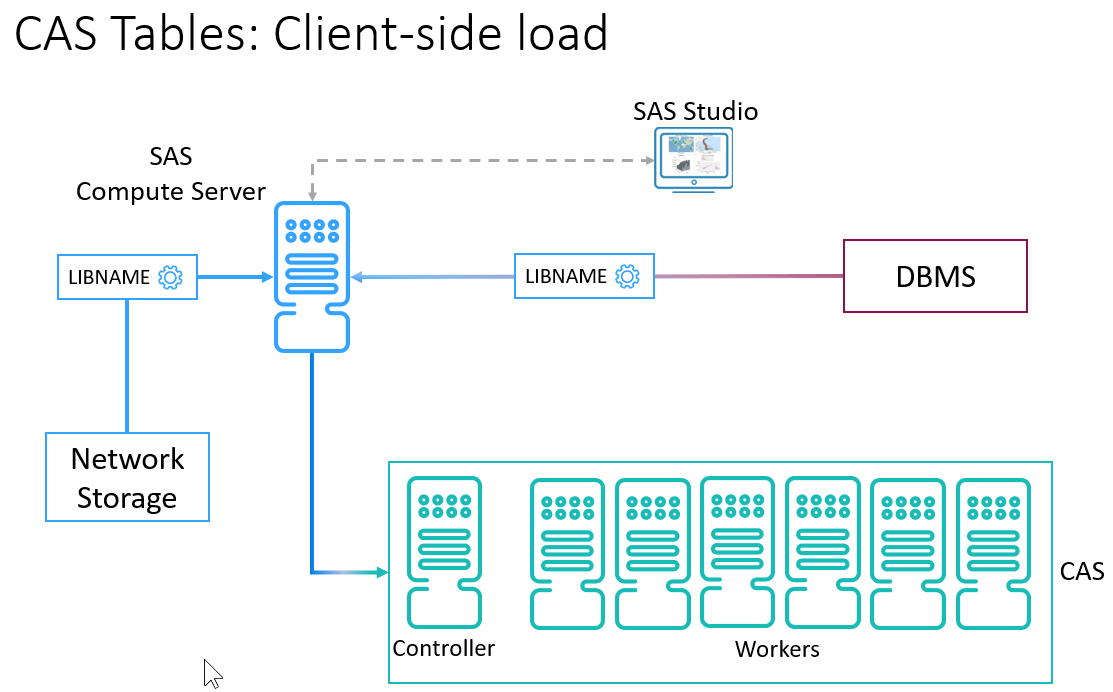Viewport: 1113px width, 692px height.
Task: Open the DBMS box
Action: click(935, 276)
